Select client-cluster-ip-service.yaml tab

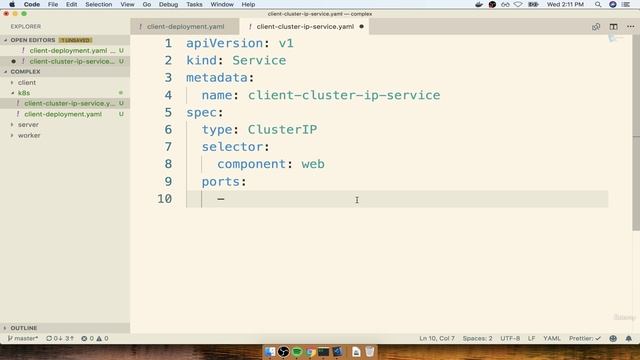(305, 27)
